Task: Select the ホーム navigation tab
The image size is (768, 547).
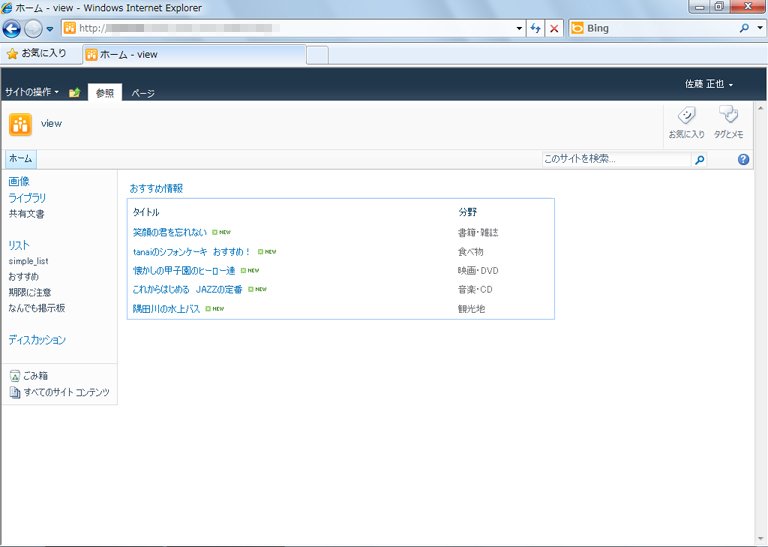Action: point(21,159)
